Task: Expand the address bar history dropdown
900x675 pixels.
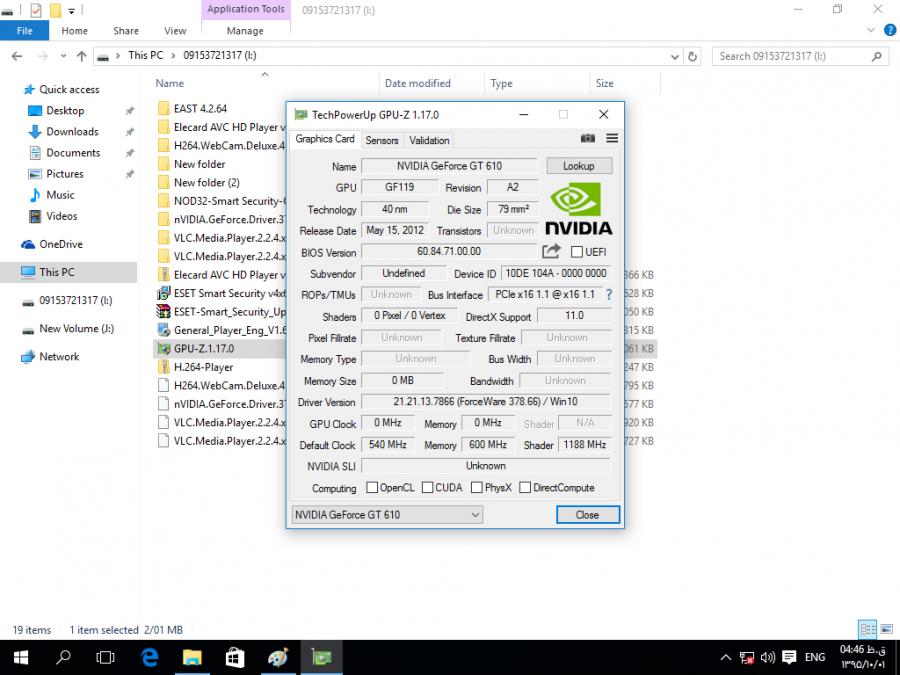Action: pos(674,56)
